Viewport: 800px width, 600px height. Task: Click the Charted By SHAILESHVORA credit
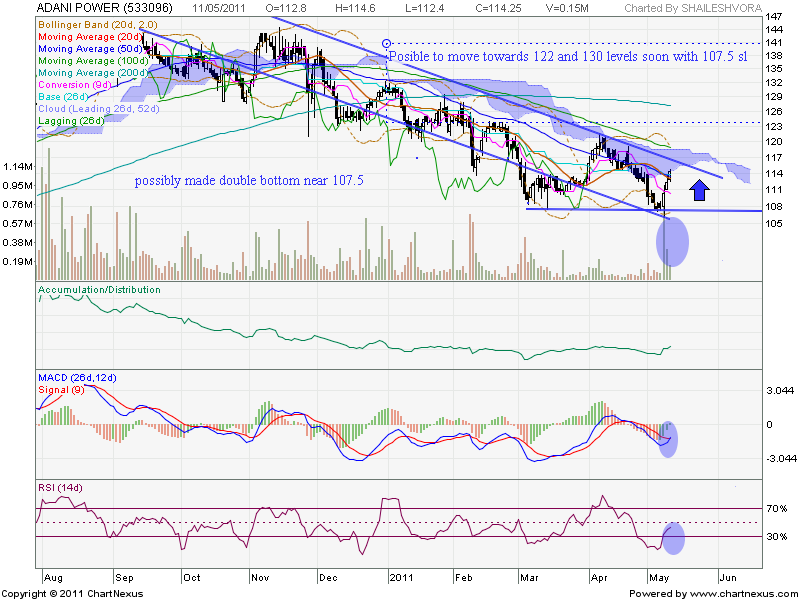(x=693, y=8)
